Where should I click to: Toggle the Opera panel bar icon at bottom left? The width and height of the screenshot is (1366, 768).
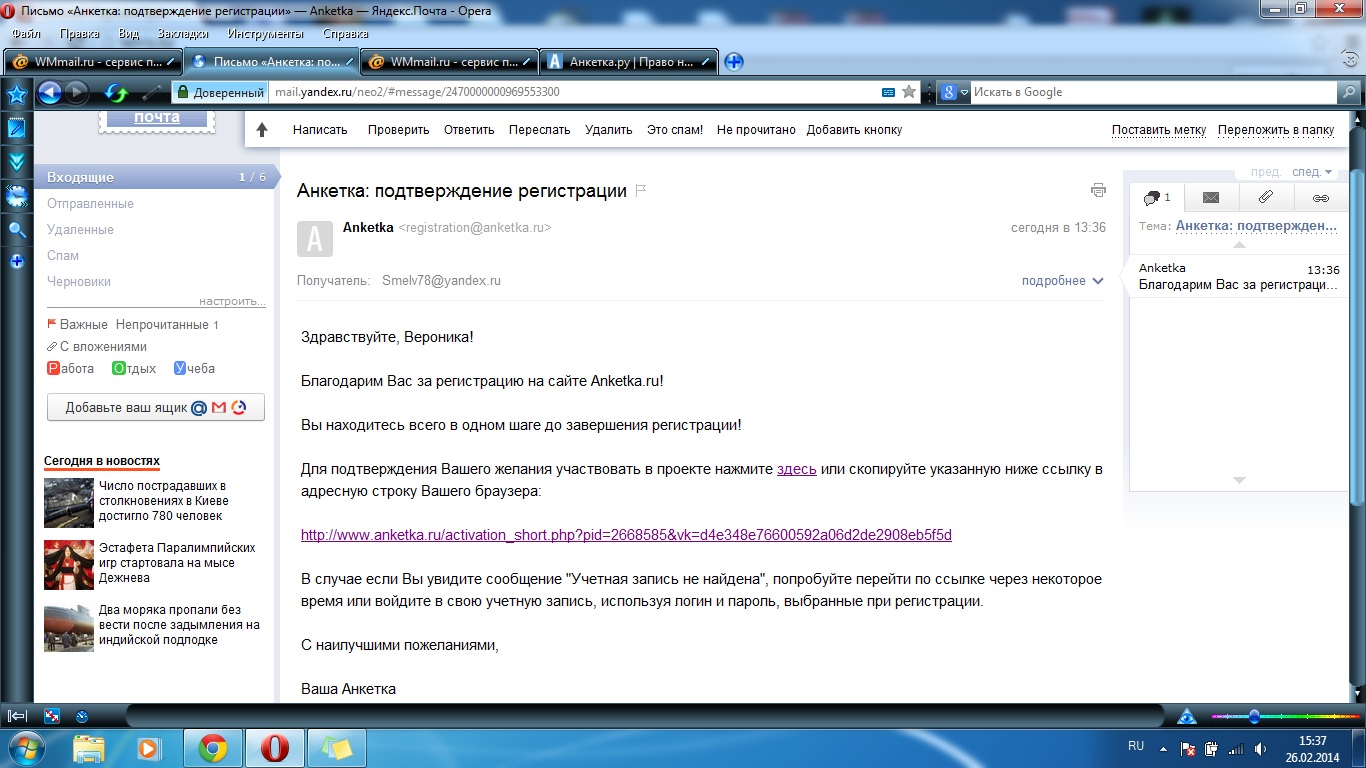point(17,715)
